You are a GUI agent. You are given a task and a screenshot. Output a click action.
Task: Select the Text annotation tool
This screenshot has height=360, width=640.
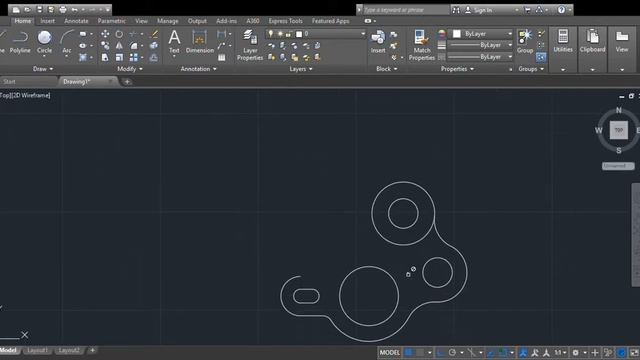pyautogui.click(x=174, y=42)
